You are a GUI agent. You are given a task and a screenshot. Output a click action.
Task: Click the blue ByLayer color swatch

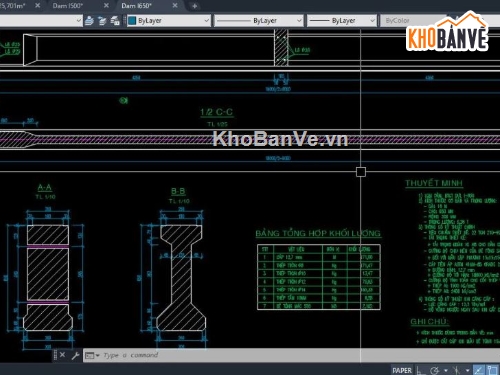(132, 21)
